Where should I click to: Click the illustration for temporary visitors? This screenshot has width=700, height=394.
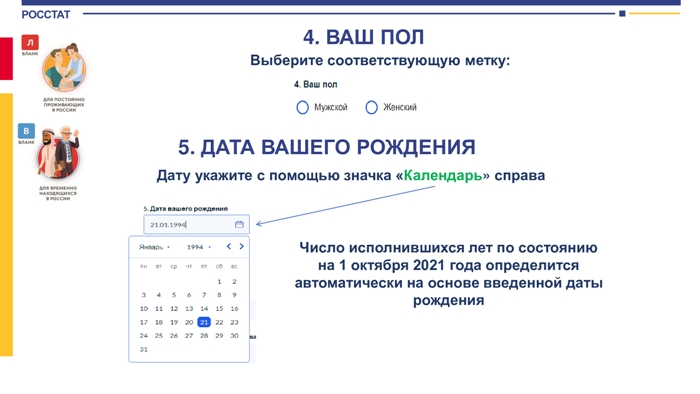58,153
